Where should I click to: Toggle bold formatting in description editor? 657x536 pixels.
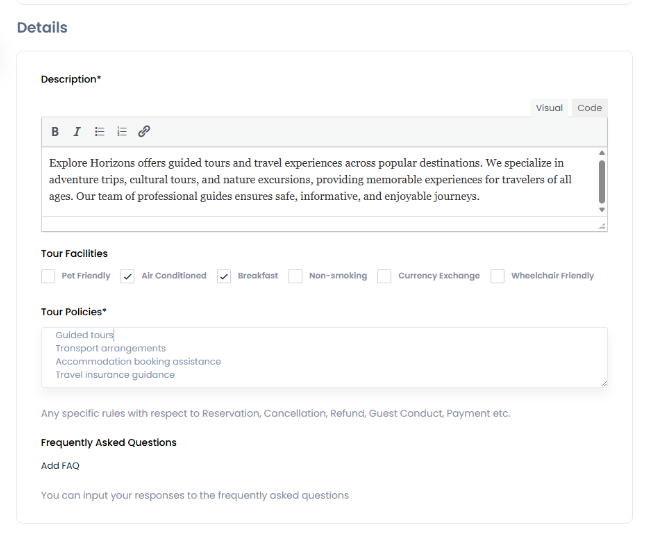55,132
